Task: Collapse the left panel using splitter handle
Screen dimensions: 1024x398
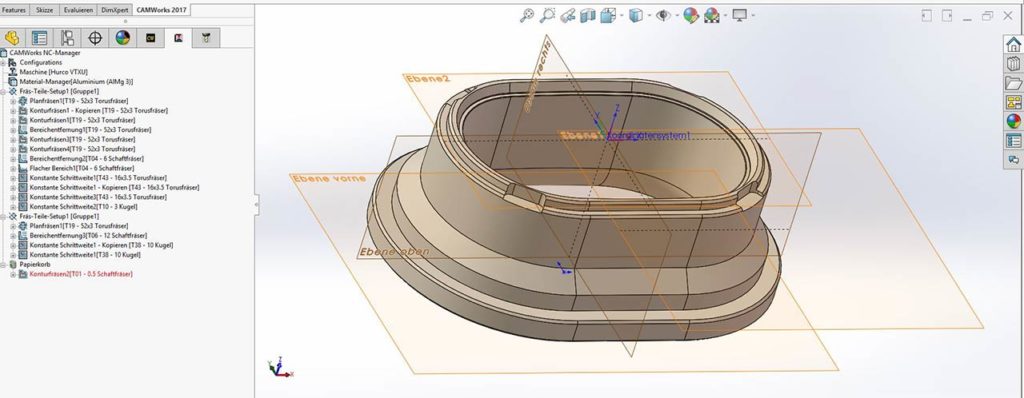Action: pyautogui.click(x=257, y=204)
